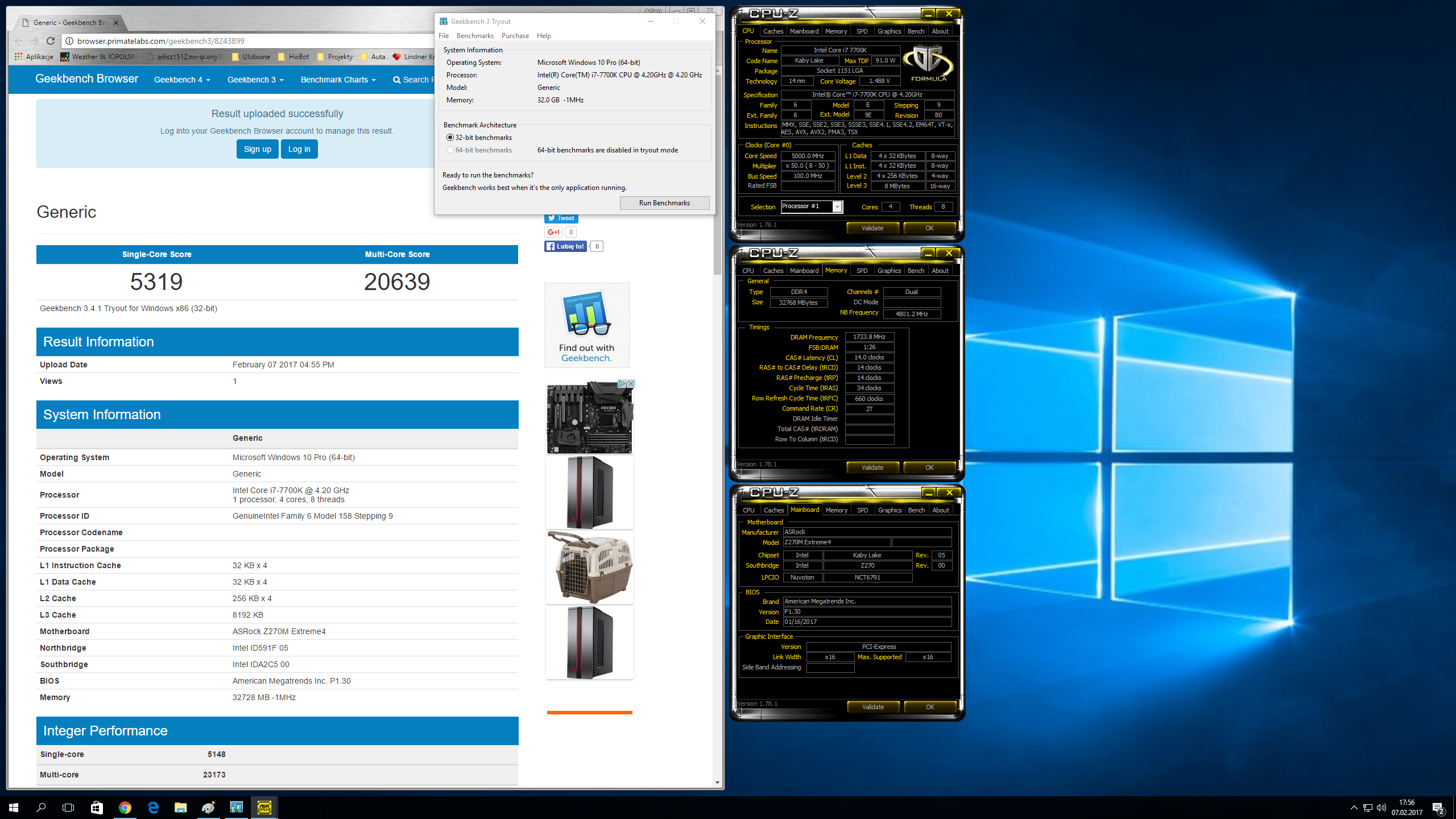1456x819 pixels.
Task: View site information icon in address bar
Action: (x=69, y=41)
